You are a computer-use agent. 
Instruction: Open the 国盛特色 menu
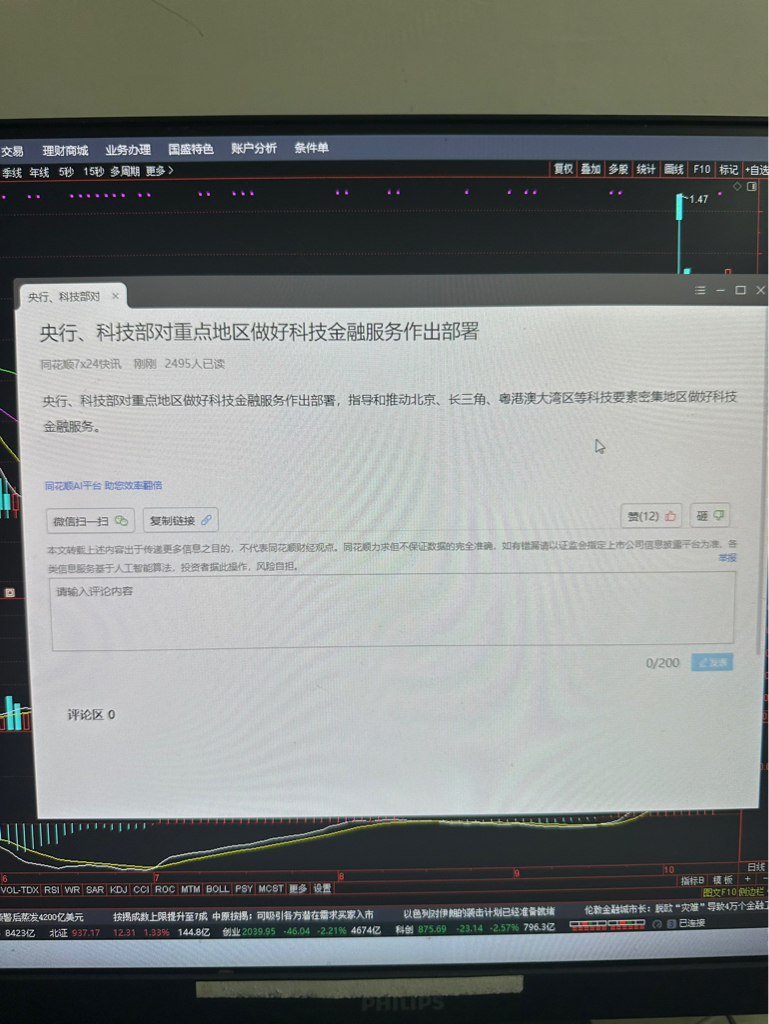(191, 150)
